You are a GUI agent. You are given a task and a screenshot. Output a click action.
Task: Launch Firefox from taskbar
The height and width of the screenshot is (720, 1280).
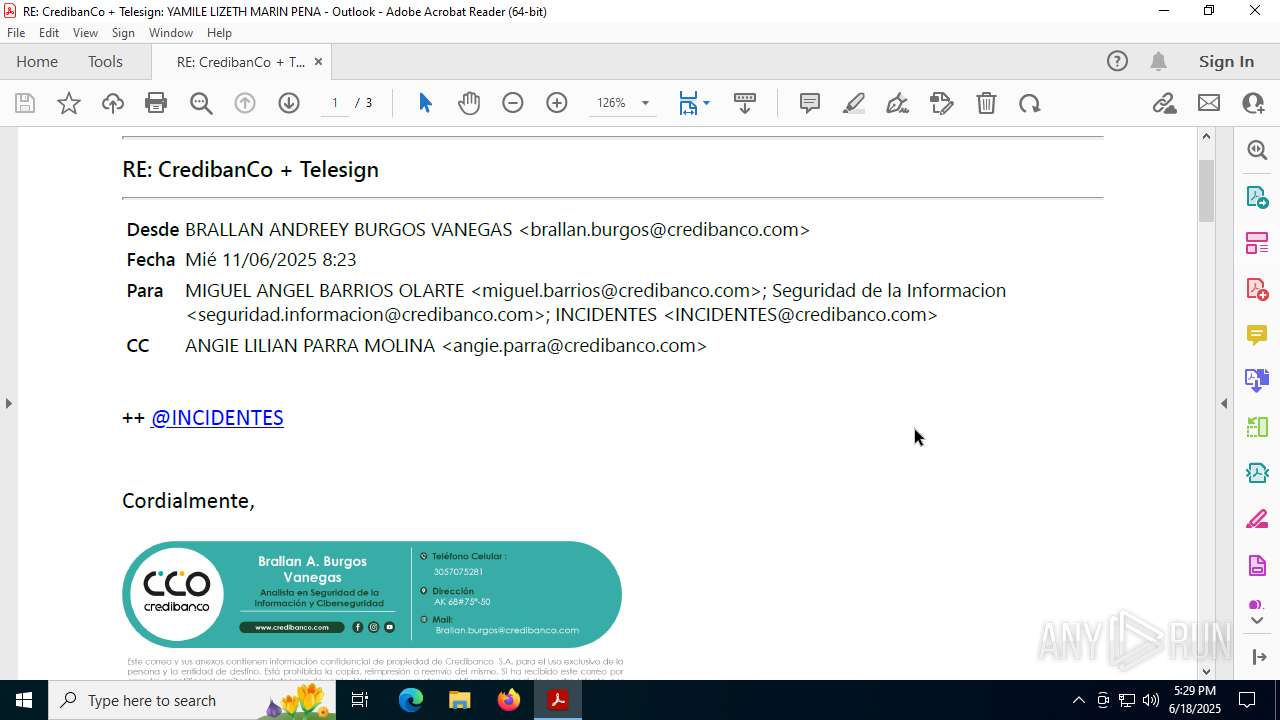[x=509, y=700]
